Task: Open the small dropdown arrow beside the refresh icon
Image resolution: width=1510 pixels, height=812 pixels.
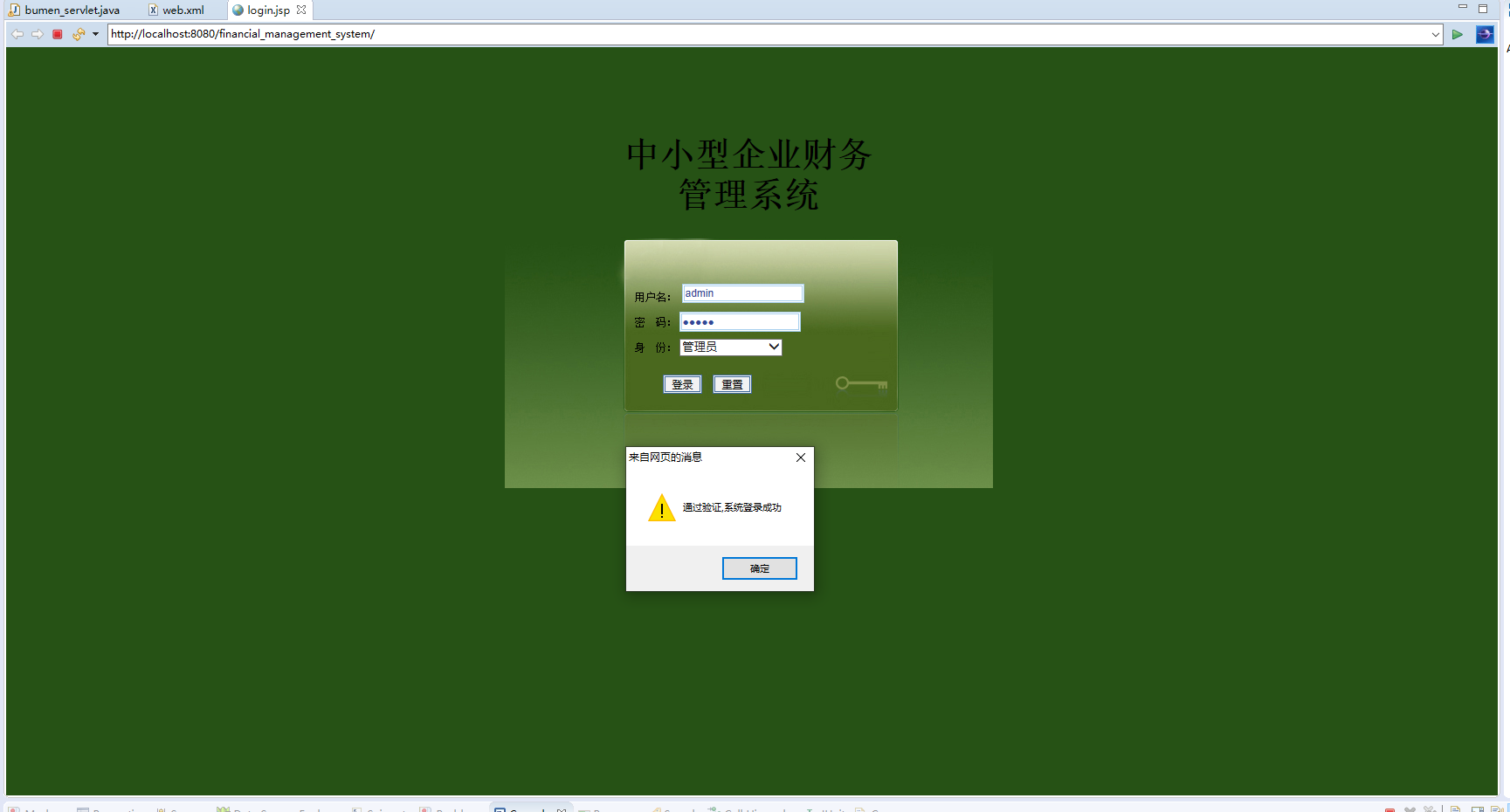Action: tap(94, 34)
